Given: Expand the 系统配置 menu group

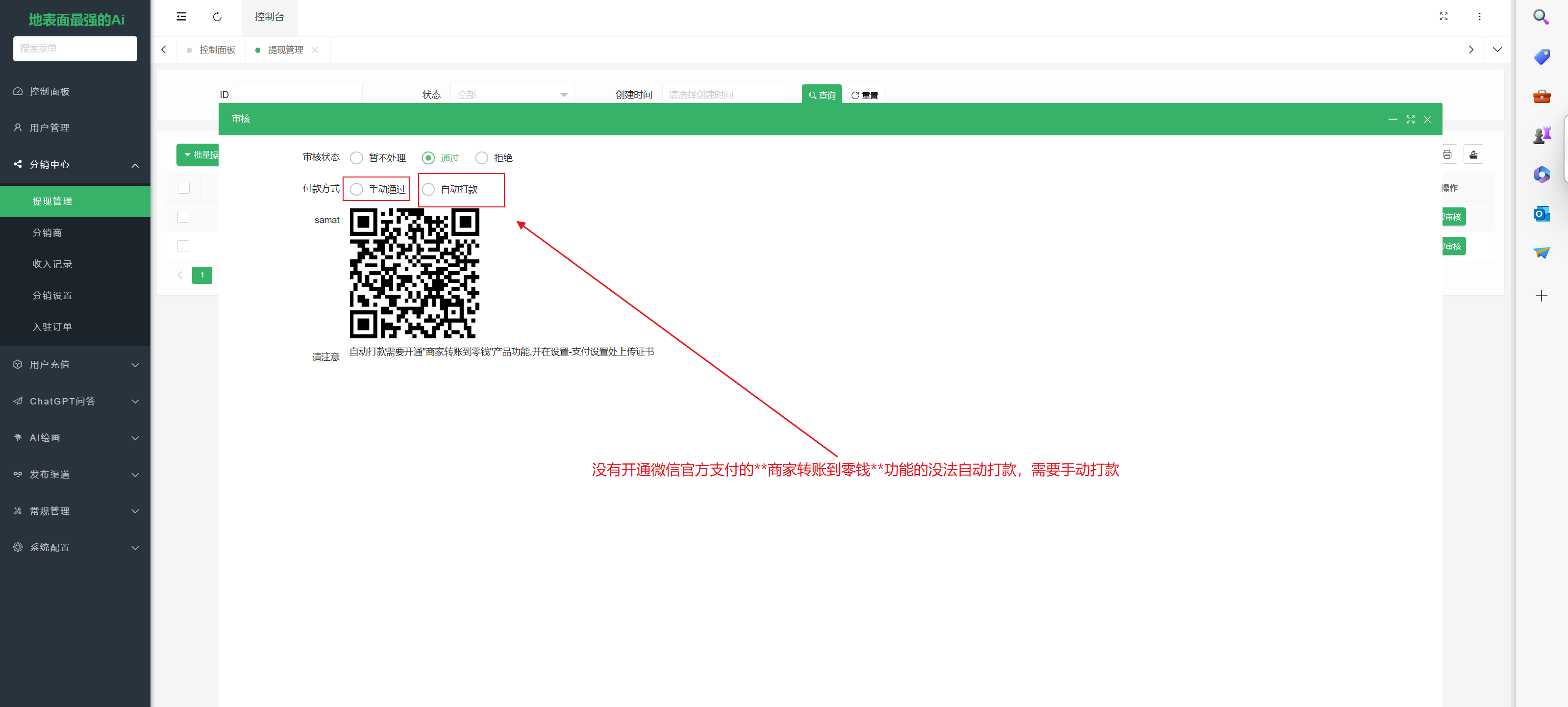Looking at the screenshot, I should click(x=75, y=548).
